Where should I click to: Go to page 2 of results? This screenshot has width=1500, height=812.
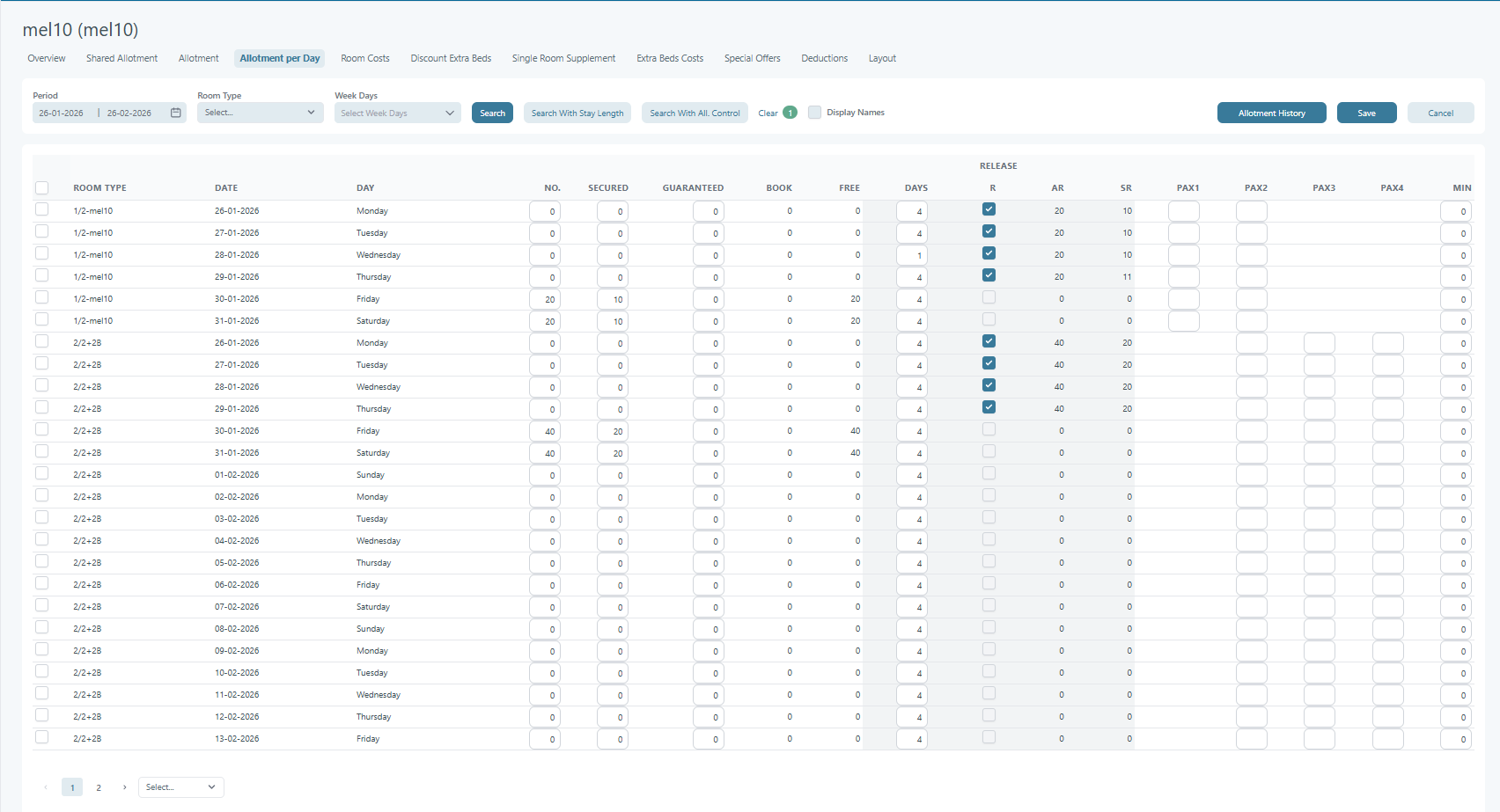pyautogui.click(x=99, y=787)
